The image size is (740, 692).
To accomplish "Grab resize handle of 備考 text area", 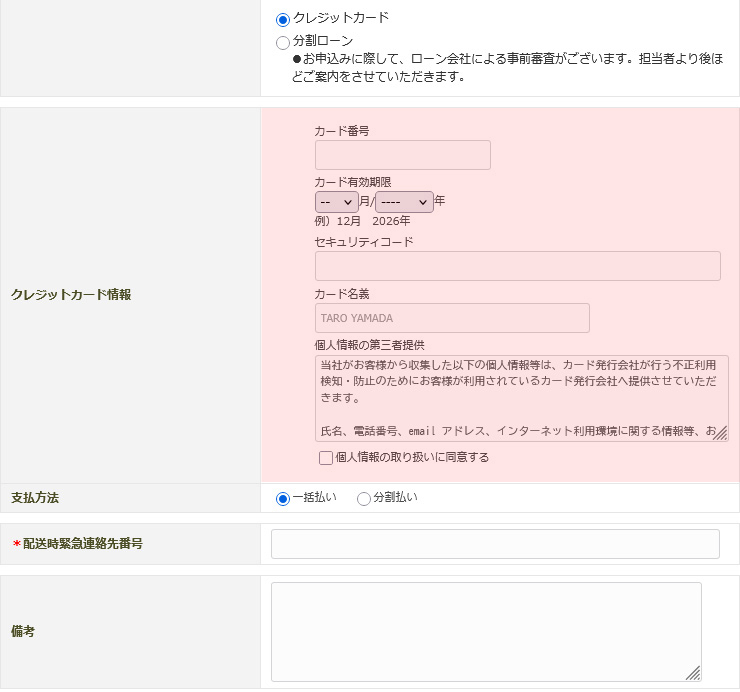I will (694, 674).
